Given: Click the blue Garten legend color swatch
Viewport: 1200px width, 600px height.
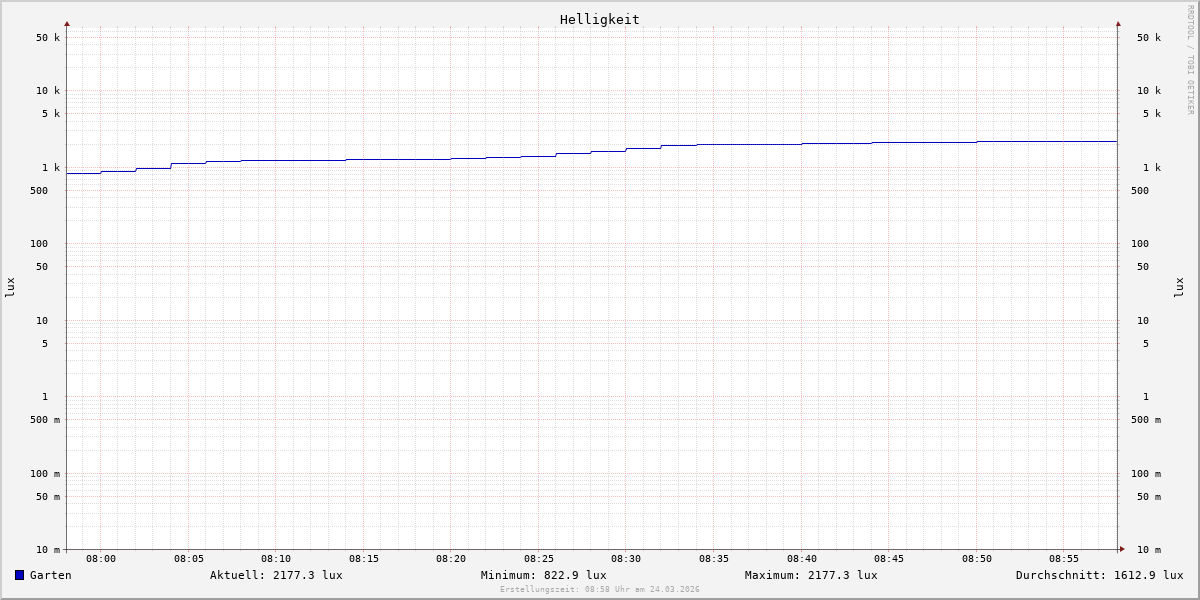Looking at the screenshot, I should (19, 575).
